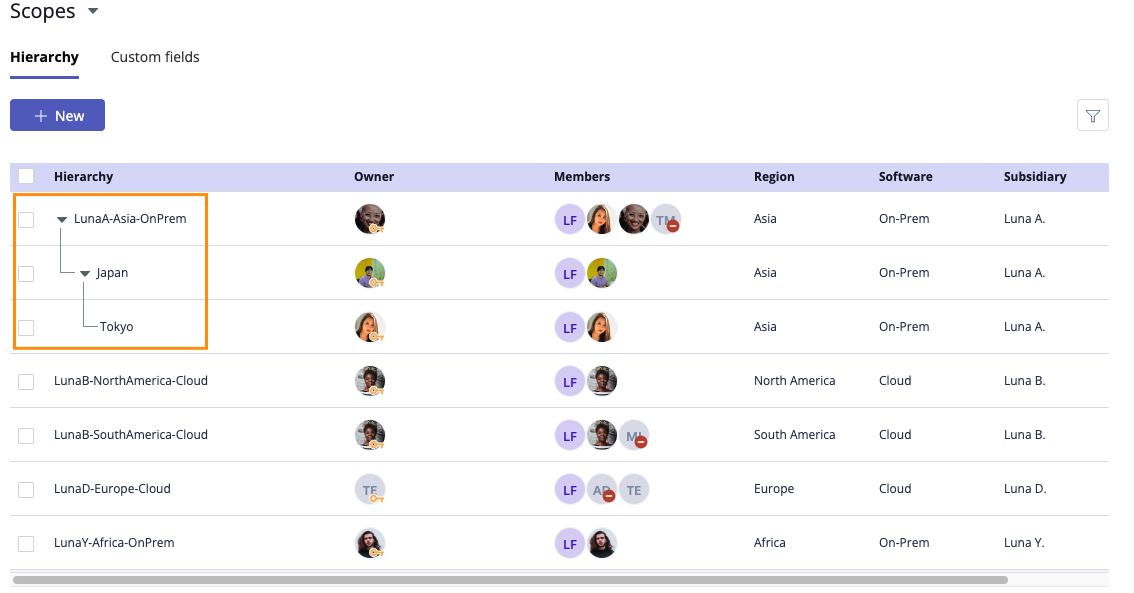The height and width of the screenshot is (593, 1134).
Task: Click owner avatar for LunaA-Asia-OnPrem
Action: point(369,219)
